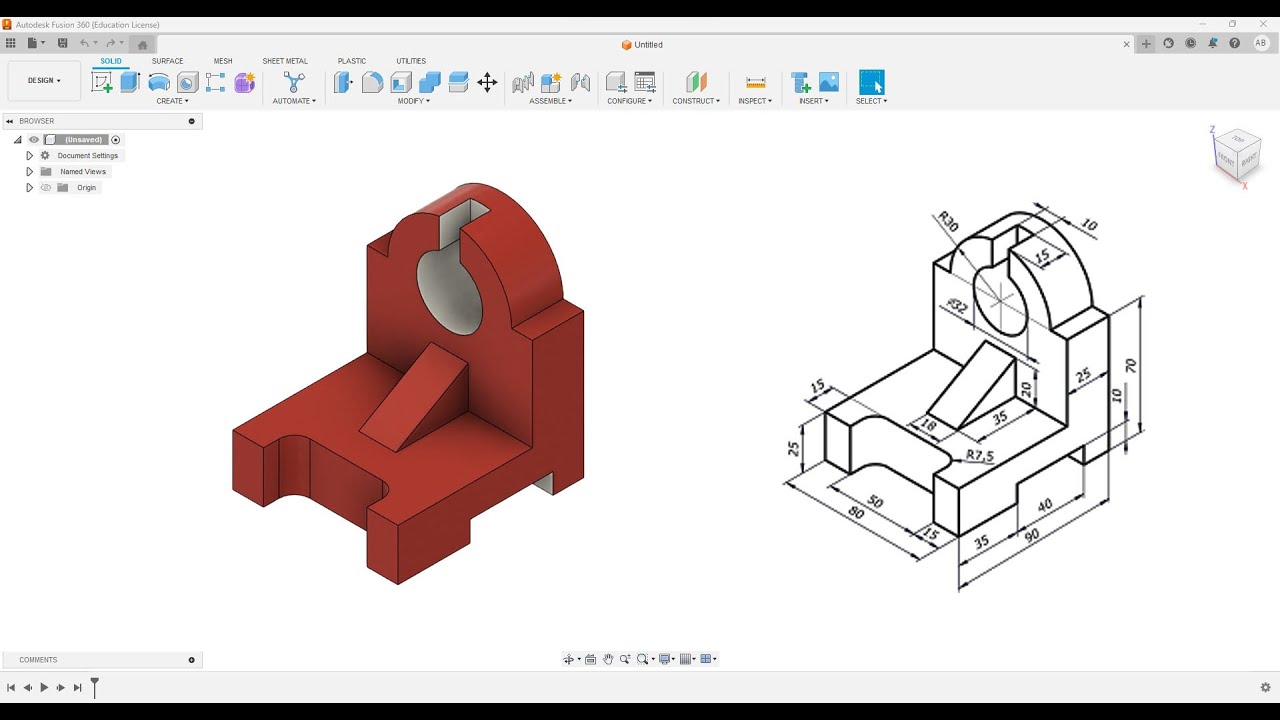Select the Create Form tool

[x=245, y=83]
